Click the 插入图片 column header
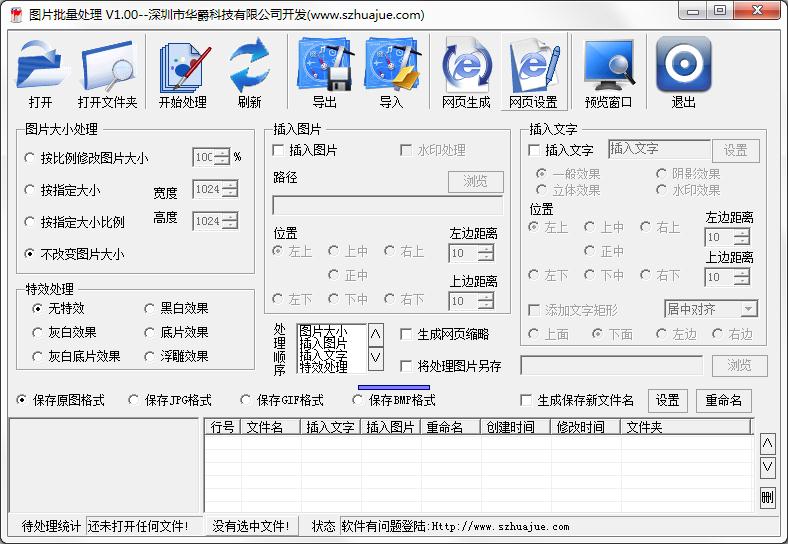Screen dimensions: 788x544 click(x=390, y=427)
